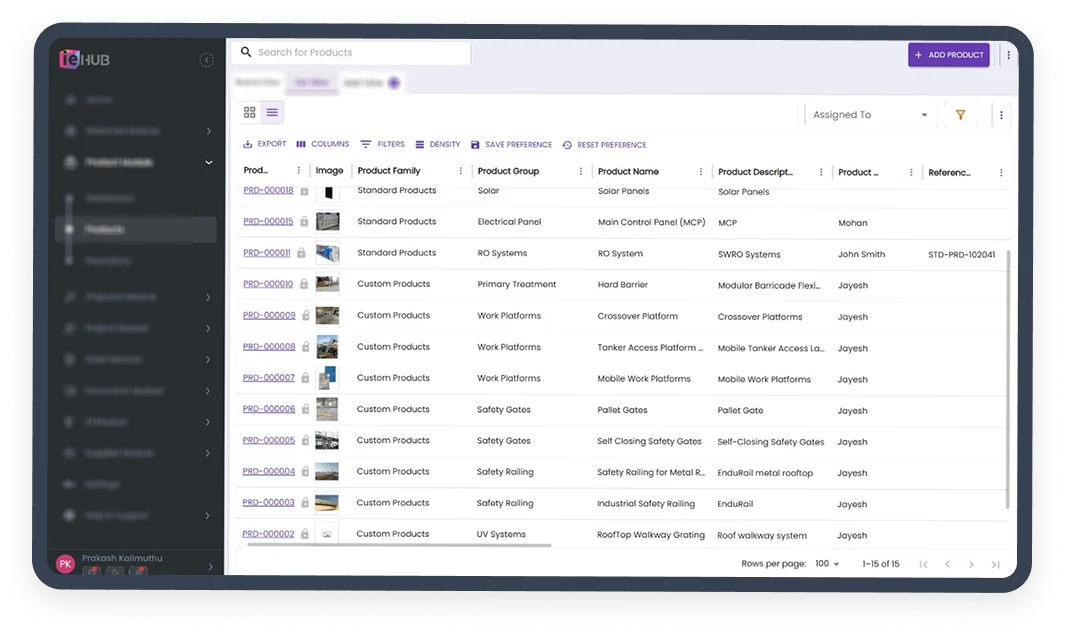Screen dimensions: 1066x635
Task: Click the Export toolbar button
Action: pyautogui.click(x=265, y=145)
